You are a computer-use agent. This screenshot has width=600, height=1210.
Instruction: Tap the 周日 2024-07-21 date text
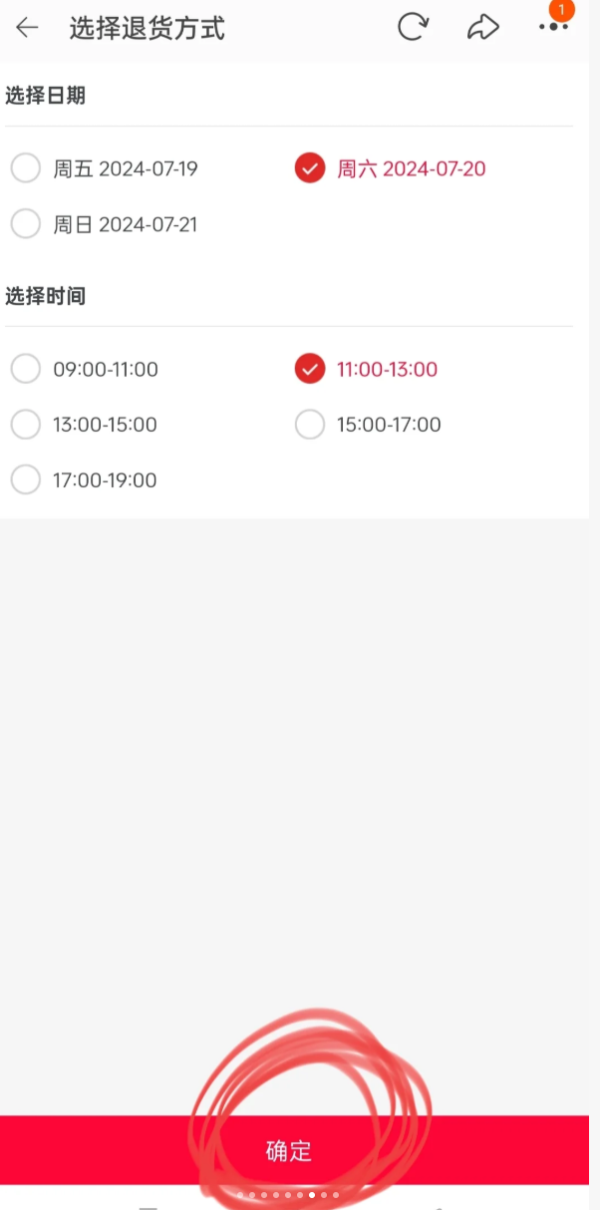tap(125, 224)
